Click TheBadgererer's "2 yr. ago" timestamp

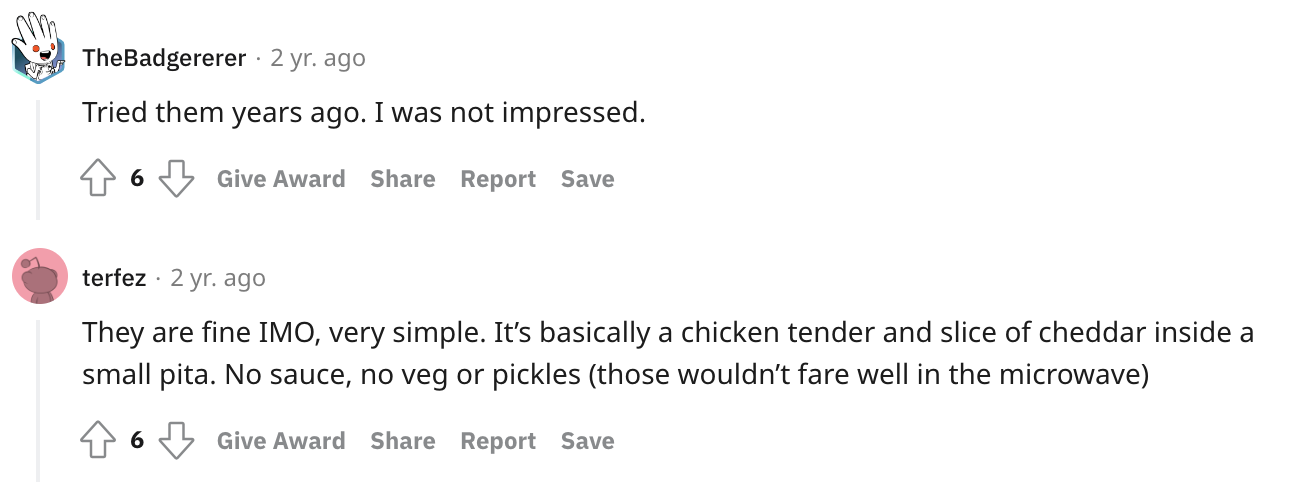(x=318, y=58)
